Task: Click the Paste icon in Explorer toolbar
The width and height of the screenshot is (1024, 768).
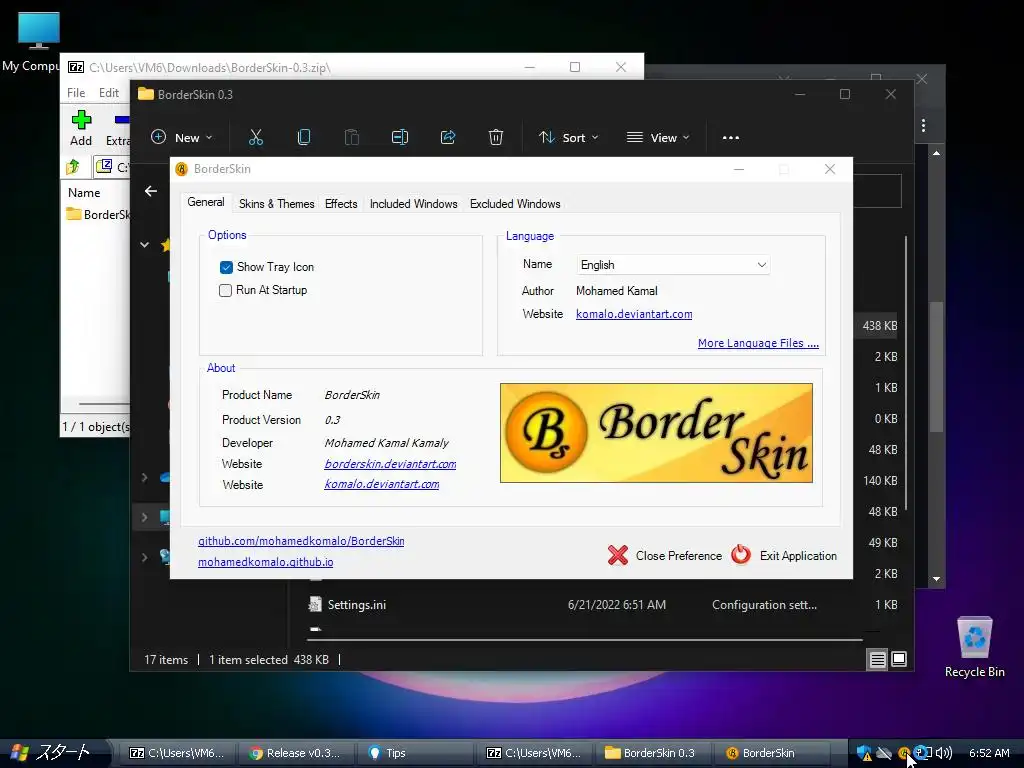Action: coord(351,137)
